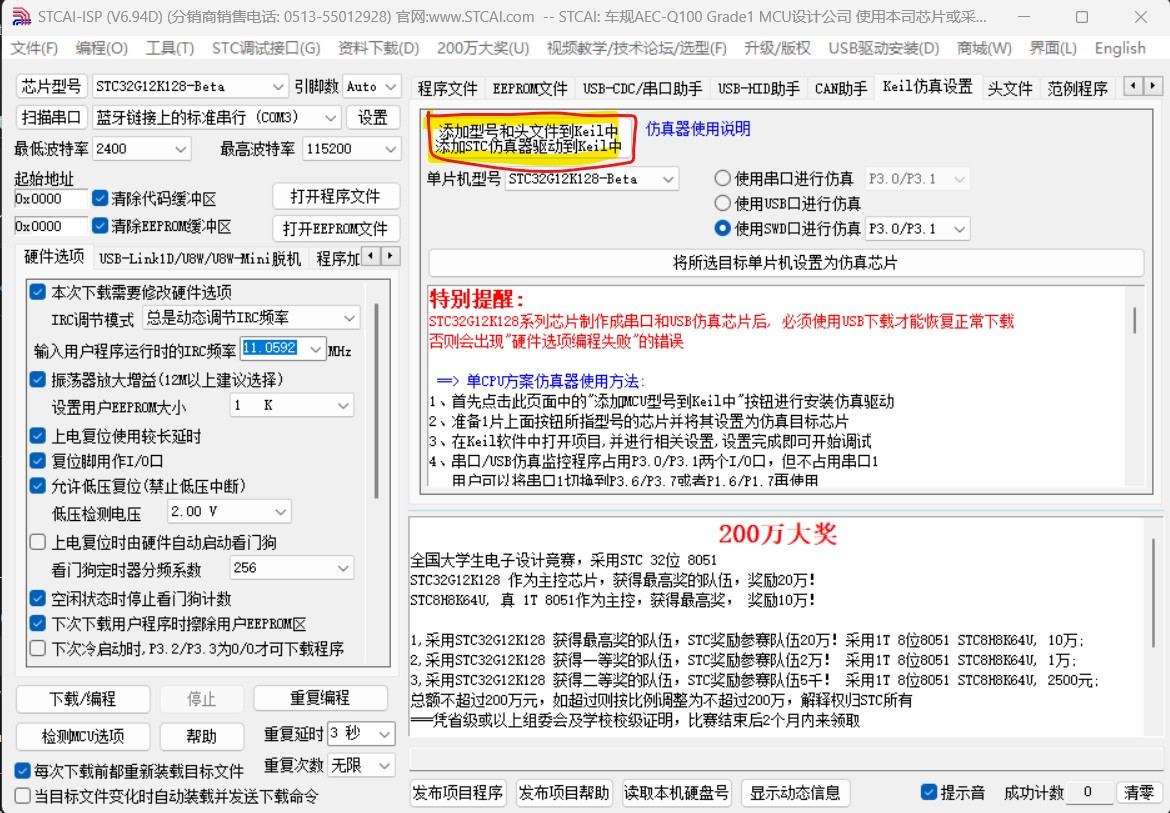Toggle 振荡器放大增益 checkbox
Image resolution: width=1170 pixels, height=813 pixels.
tap(37, 380)
